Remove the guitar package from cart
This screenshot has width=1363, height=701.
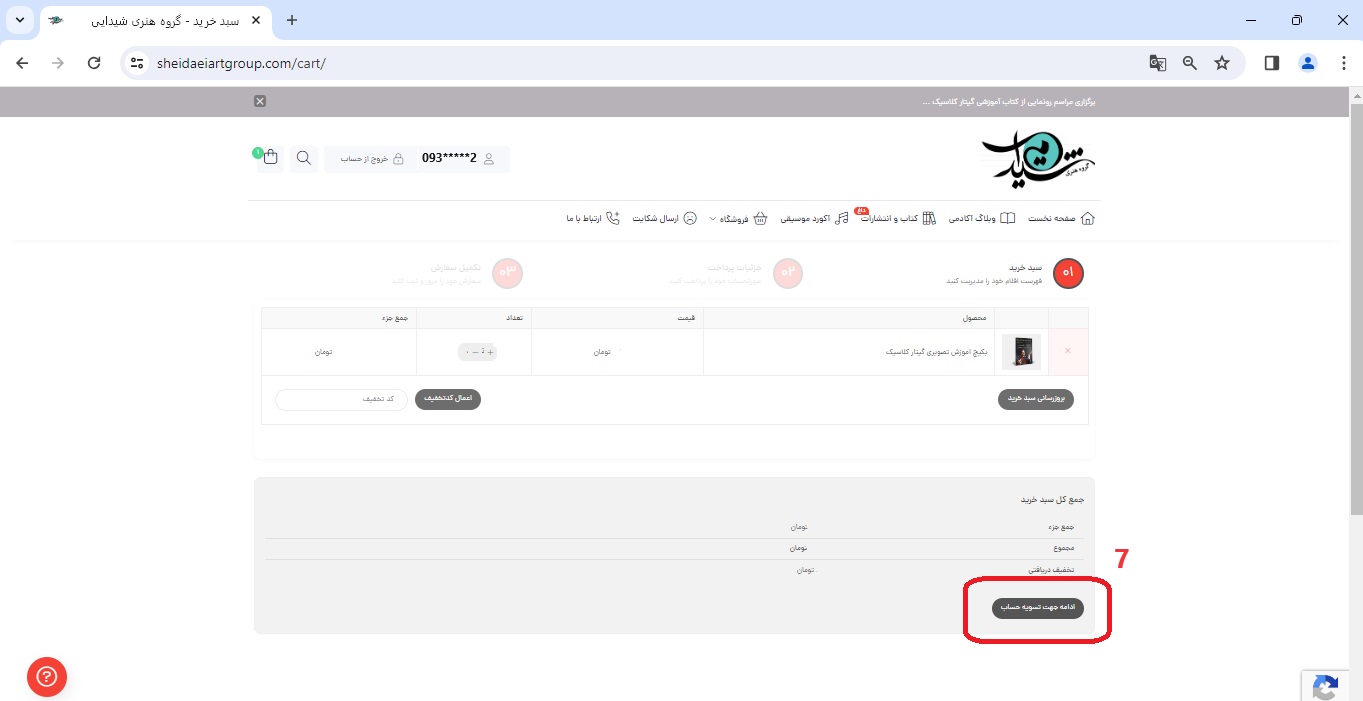click(x=1068, y=351)
